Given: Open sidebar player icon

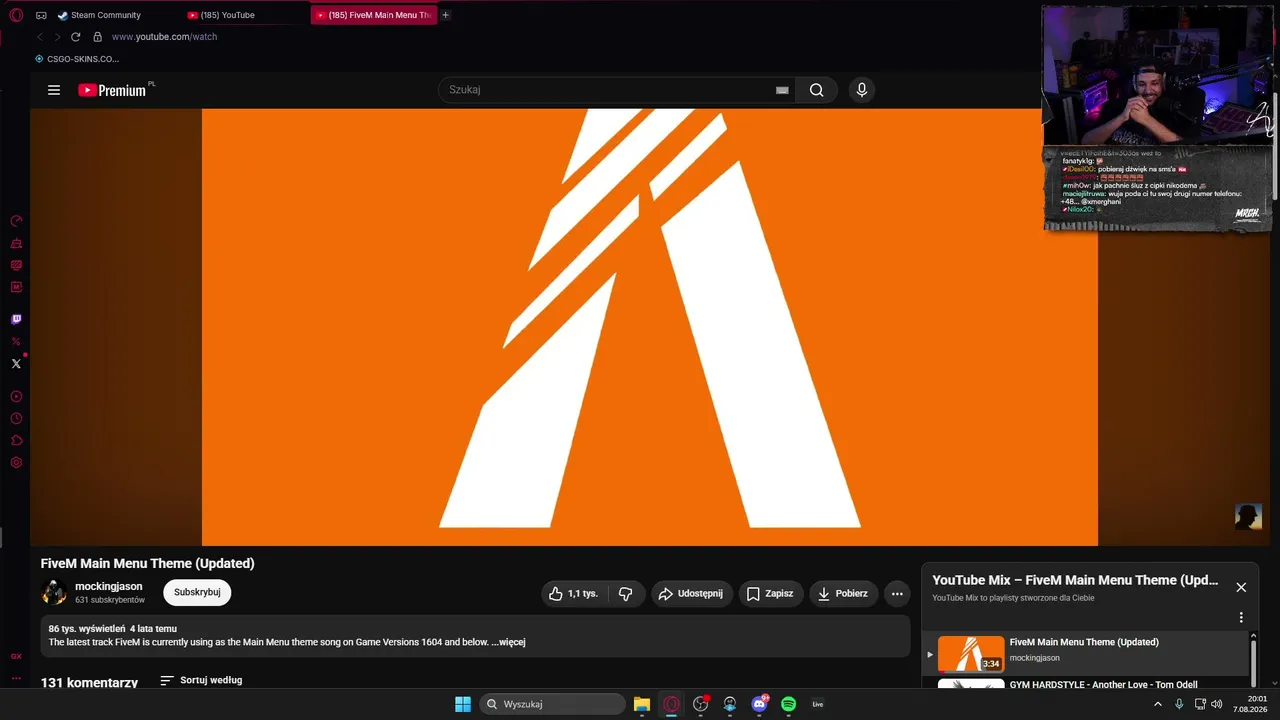Looking at the screenshot, I should (16, 397).
